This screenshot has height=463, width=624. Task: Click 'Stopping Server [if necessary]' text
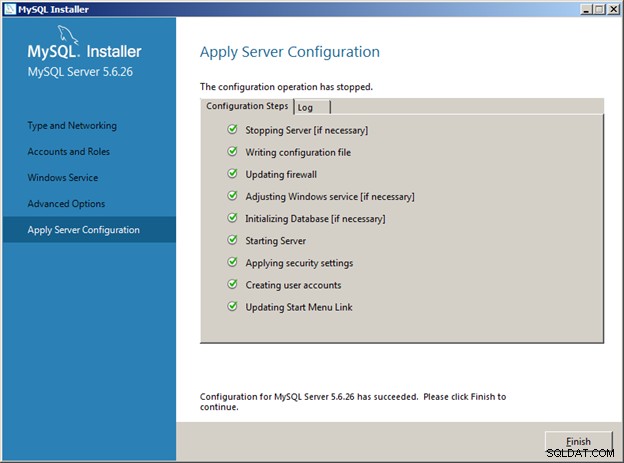306,131
